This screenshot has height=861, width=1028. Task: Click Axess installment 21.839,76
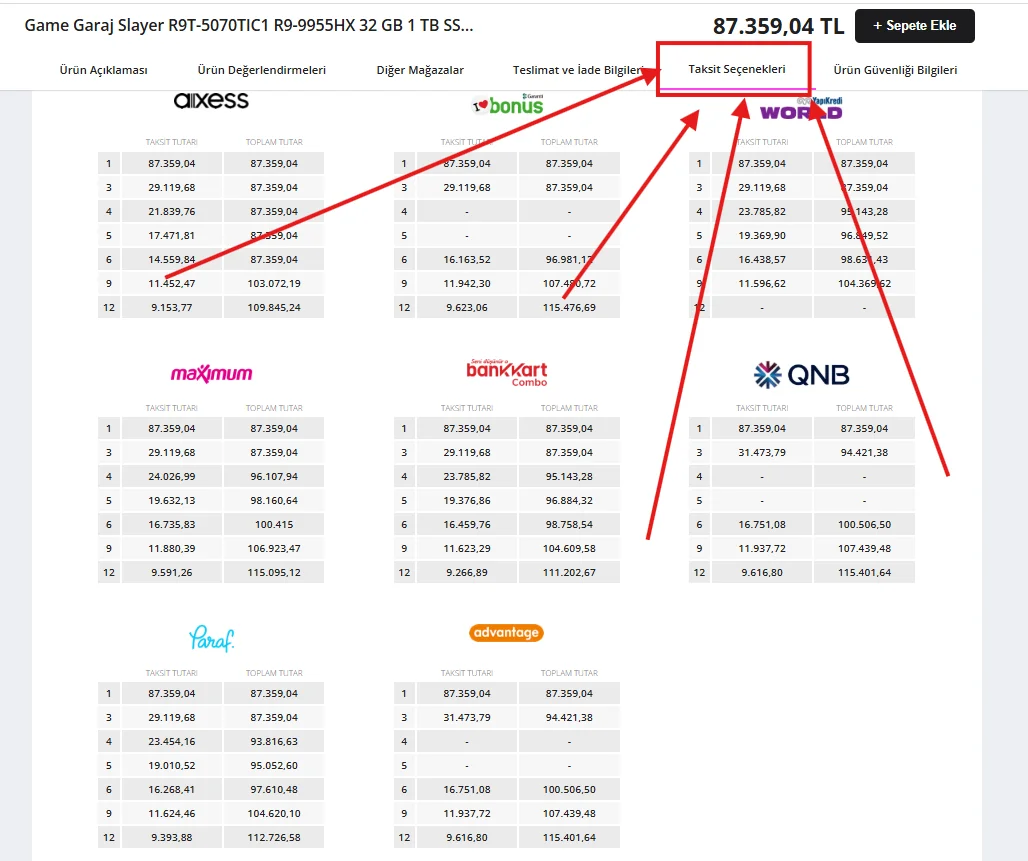pyautogui.click(x=172, y=211)
